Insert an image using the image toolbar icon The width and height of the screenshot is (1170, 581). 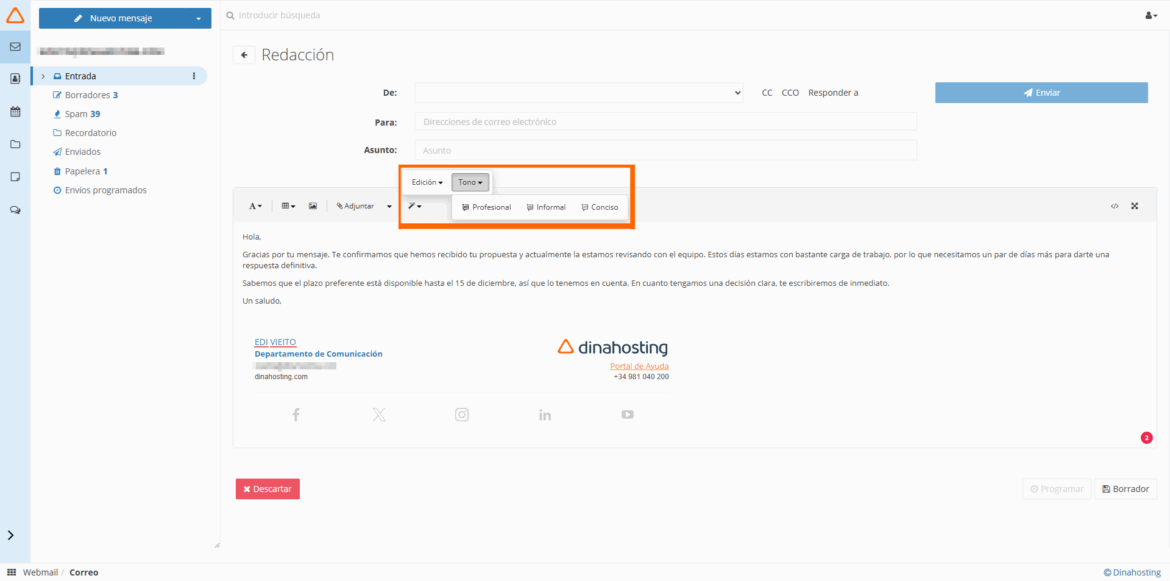[x=312, y=205]
